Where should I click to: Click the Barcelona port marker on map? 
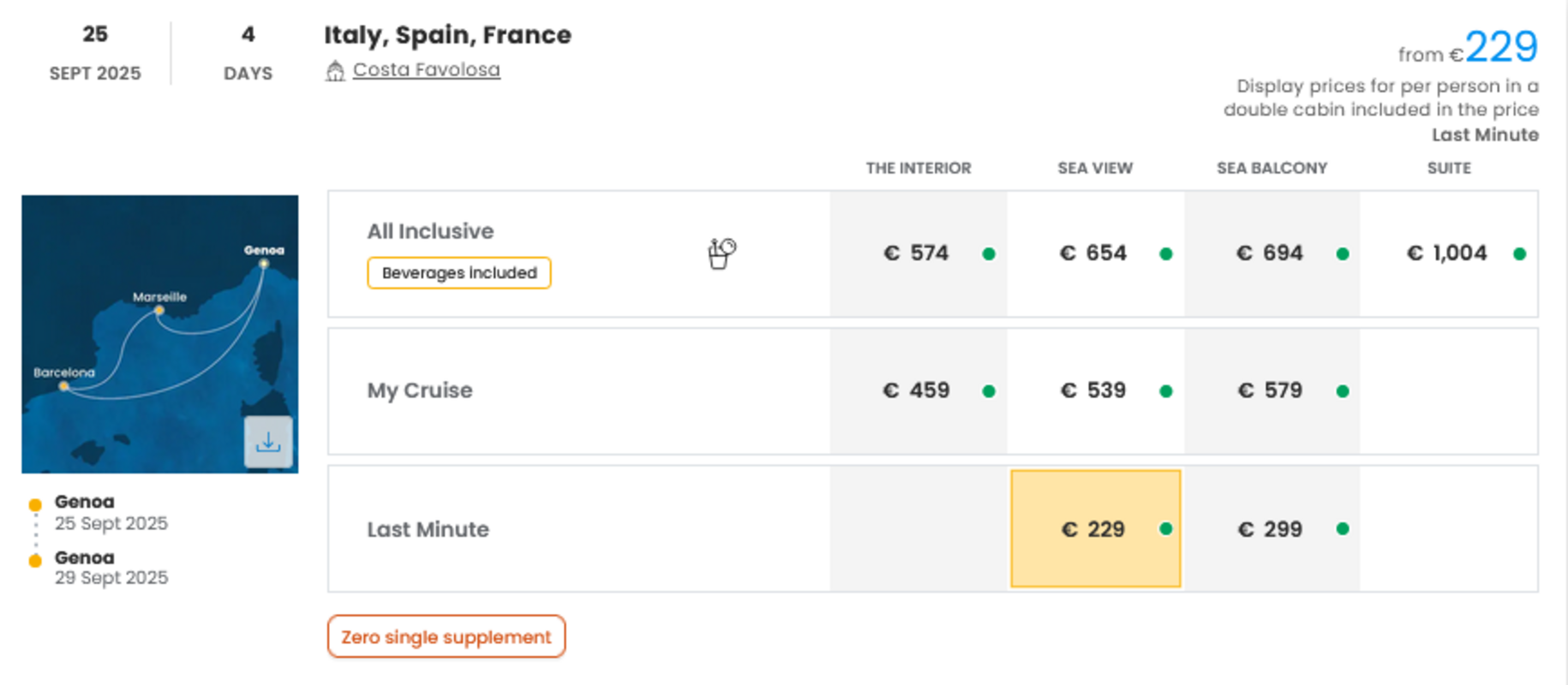(x=63, y=386)
